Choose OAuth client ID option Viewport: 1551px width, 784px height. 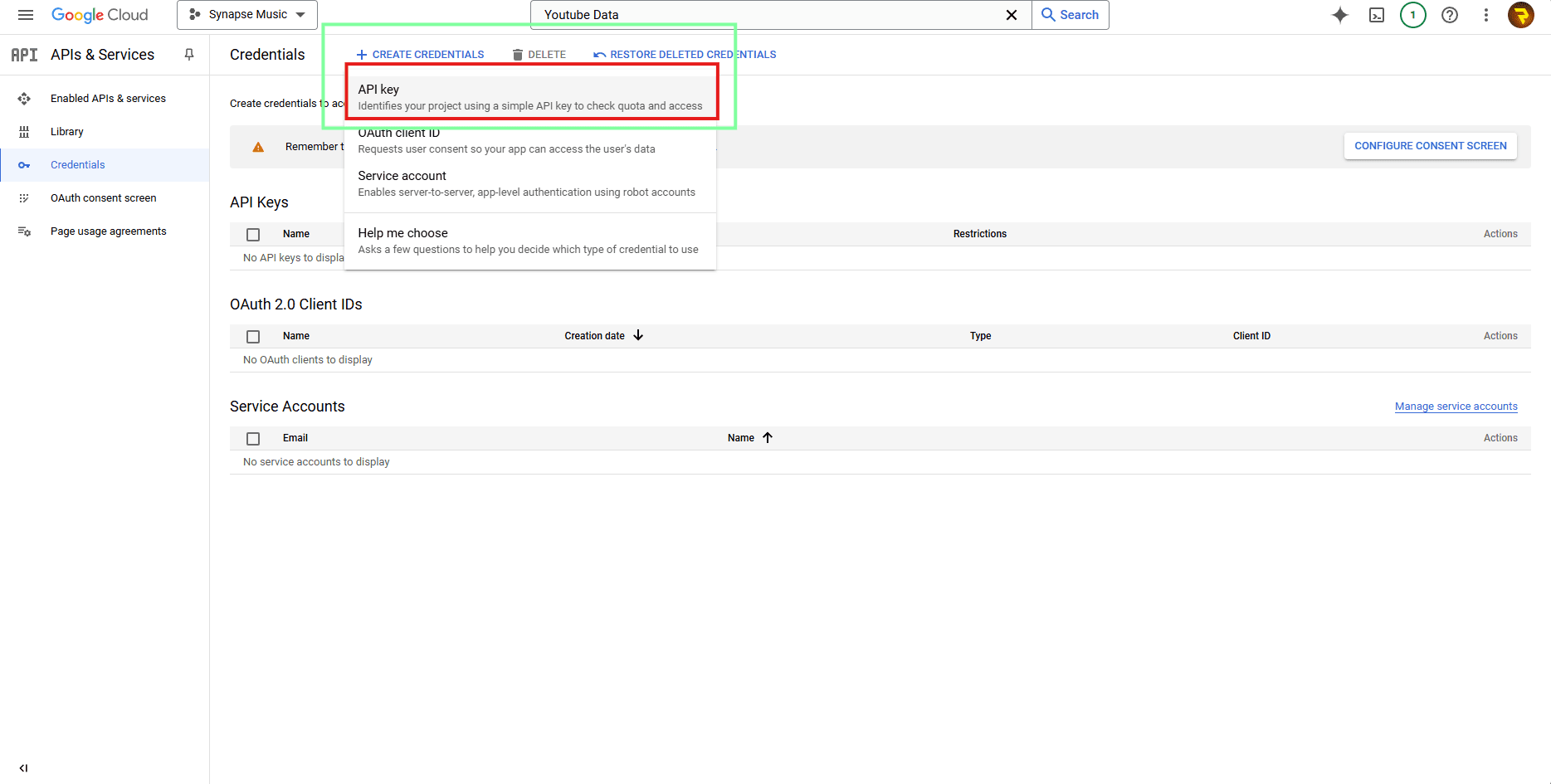530,140
